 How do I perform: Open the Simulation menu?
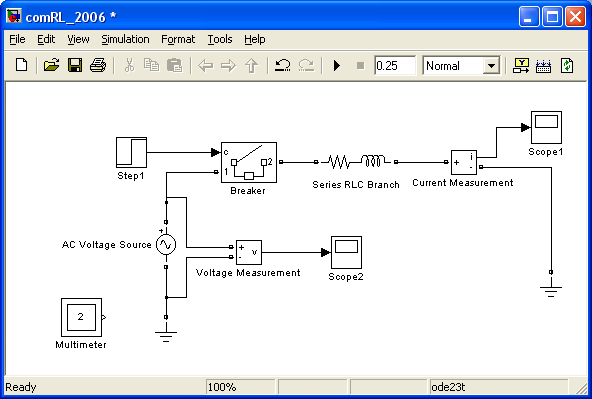(x=125, y=39)
